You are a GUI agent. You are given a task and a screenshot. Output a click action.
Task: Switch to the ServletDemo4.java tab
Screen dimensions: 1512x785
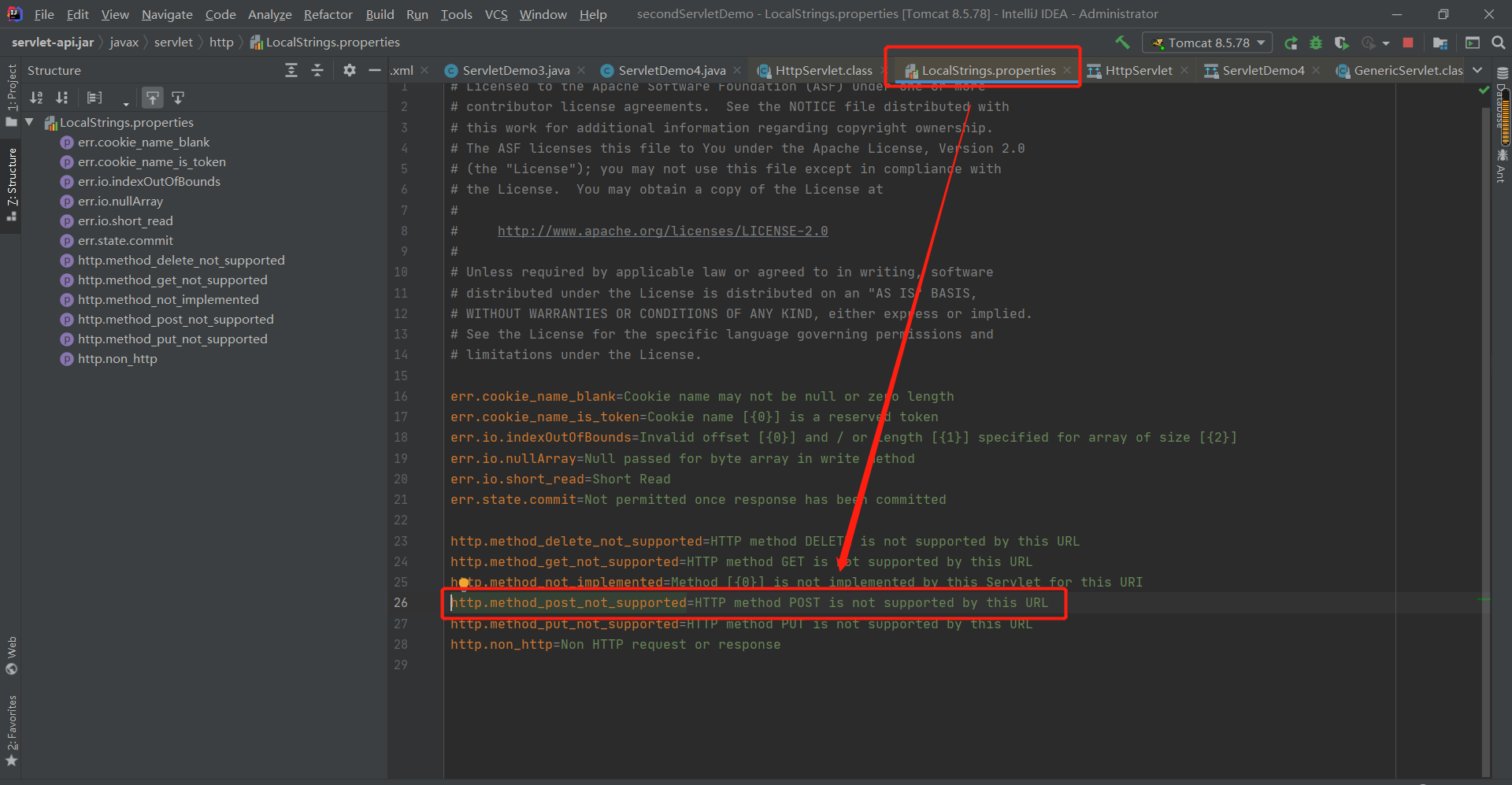click(x=672, y=70)
